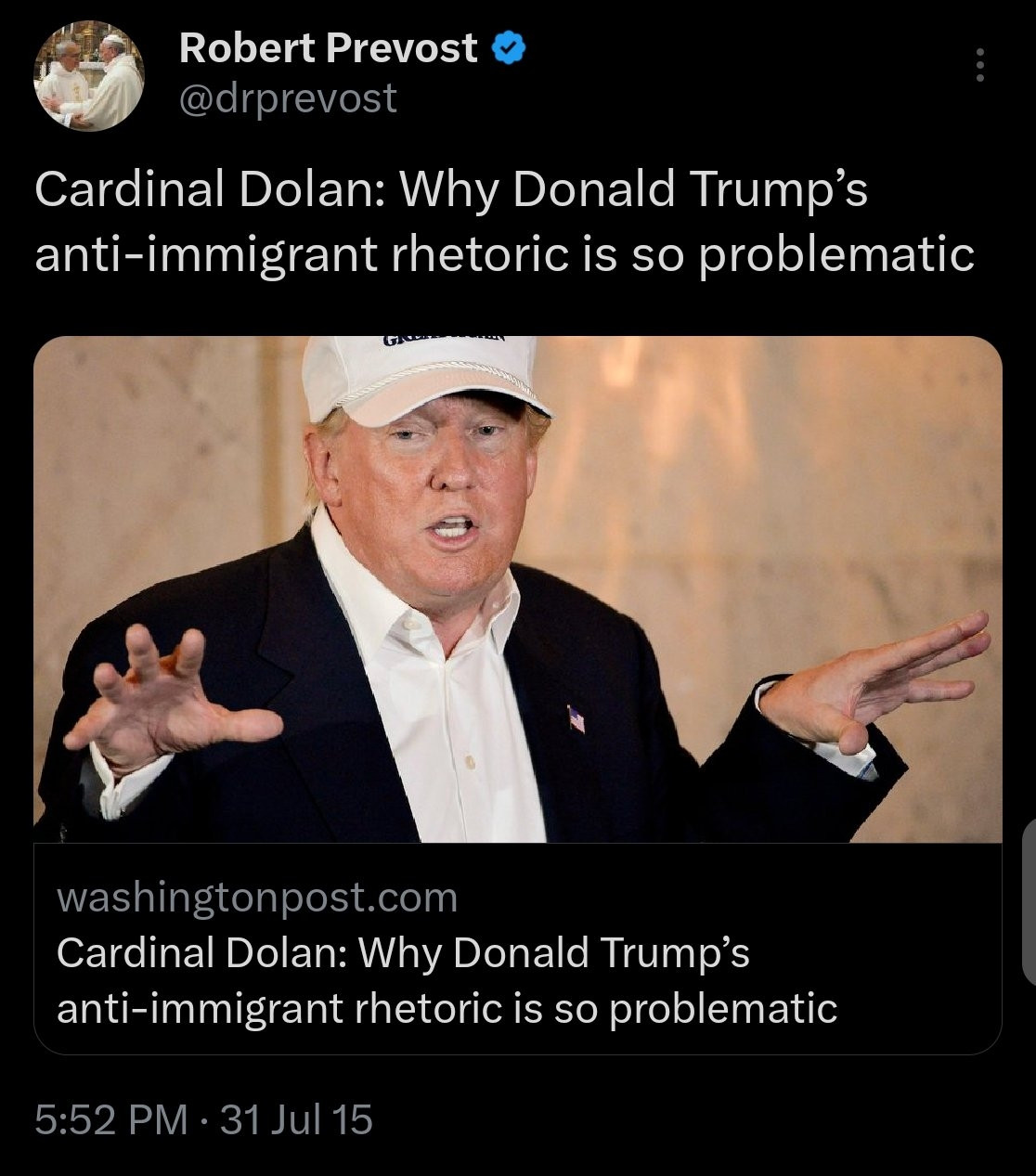Viewport: 1036px width, 1176px height.
Task: Open the link card headline Cardinal Dolan
Action: click(x=403, y=953)
